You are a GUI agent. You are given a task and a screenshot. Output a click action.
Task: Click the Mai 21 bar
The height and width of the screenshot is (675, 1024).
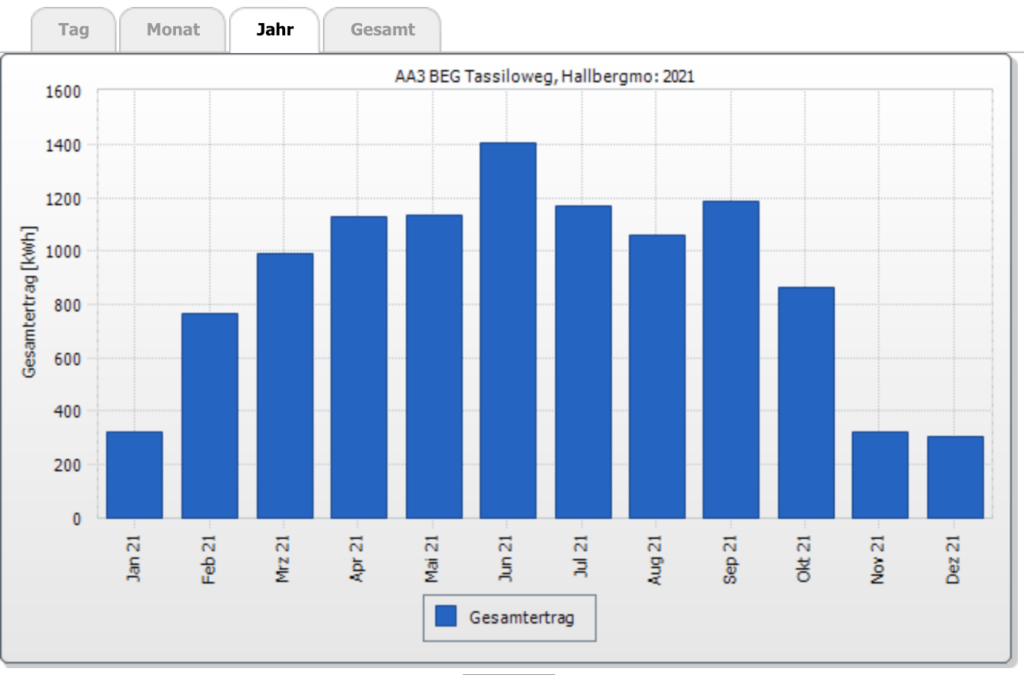click(x=434, y=366)
